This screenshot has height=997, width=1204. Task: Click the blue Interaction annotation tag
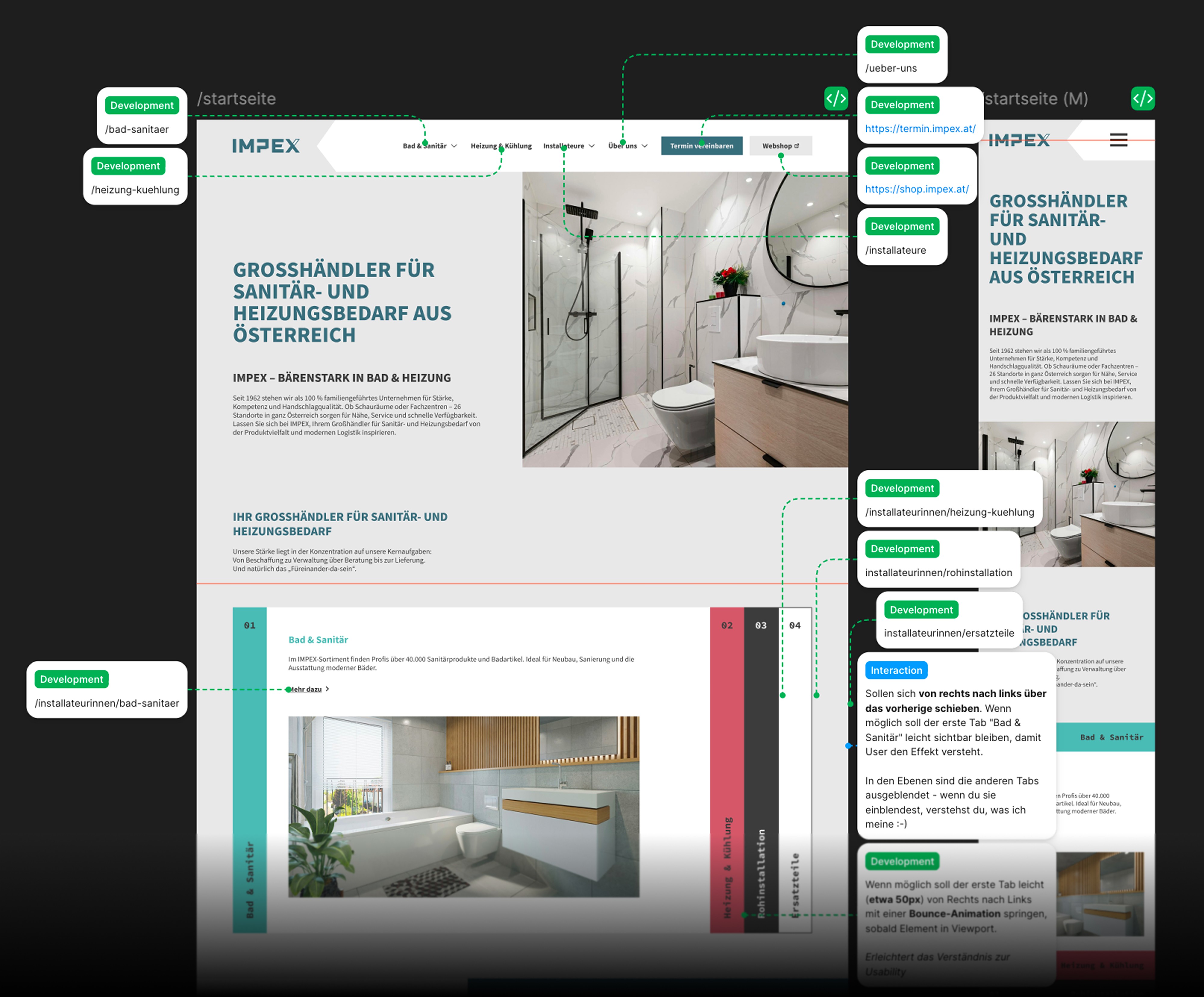pyautogui.click(x=896, y=670)
